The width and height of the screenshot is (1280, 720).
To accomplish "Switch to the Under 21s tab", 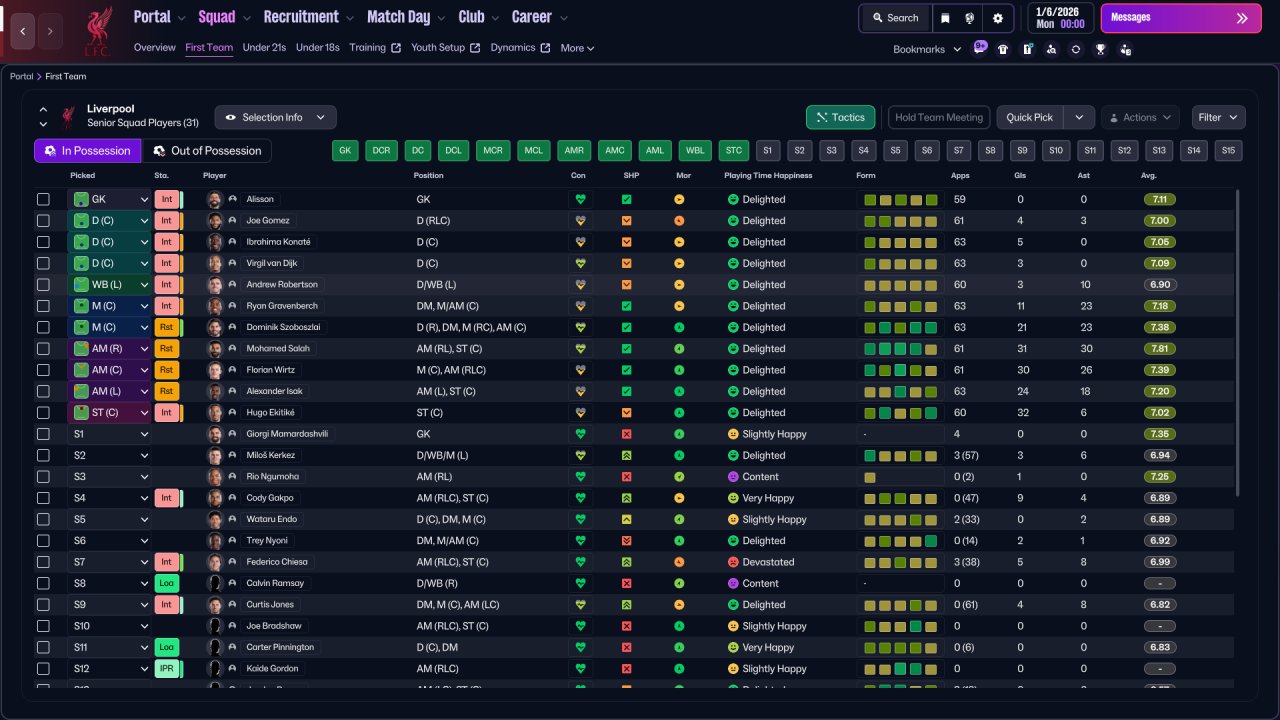I will click(x=264, y=48).
